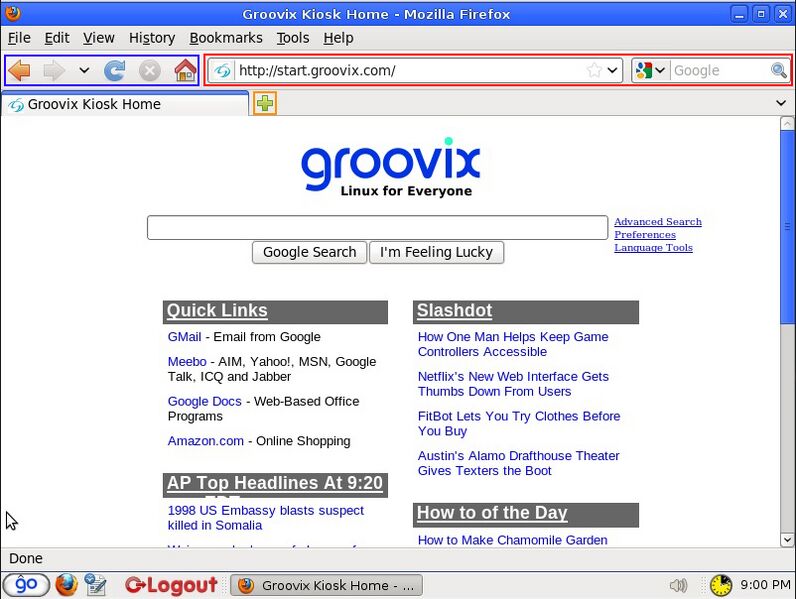The width and height of the screenshot is (796, 599).
Task: Click the Firefox icon in title bar
Action: pos(13,13)
